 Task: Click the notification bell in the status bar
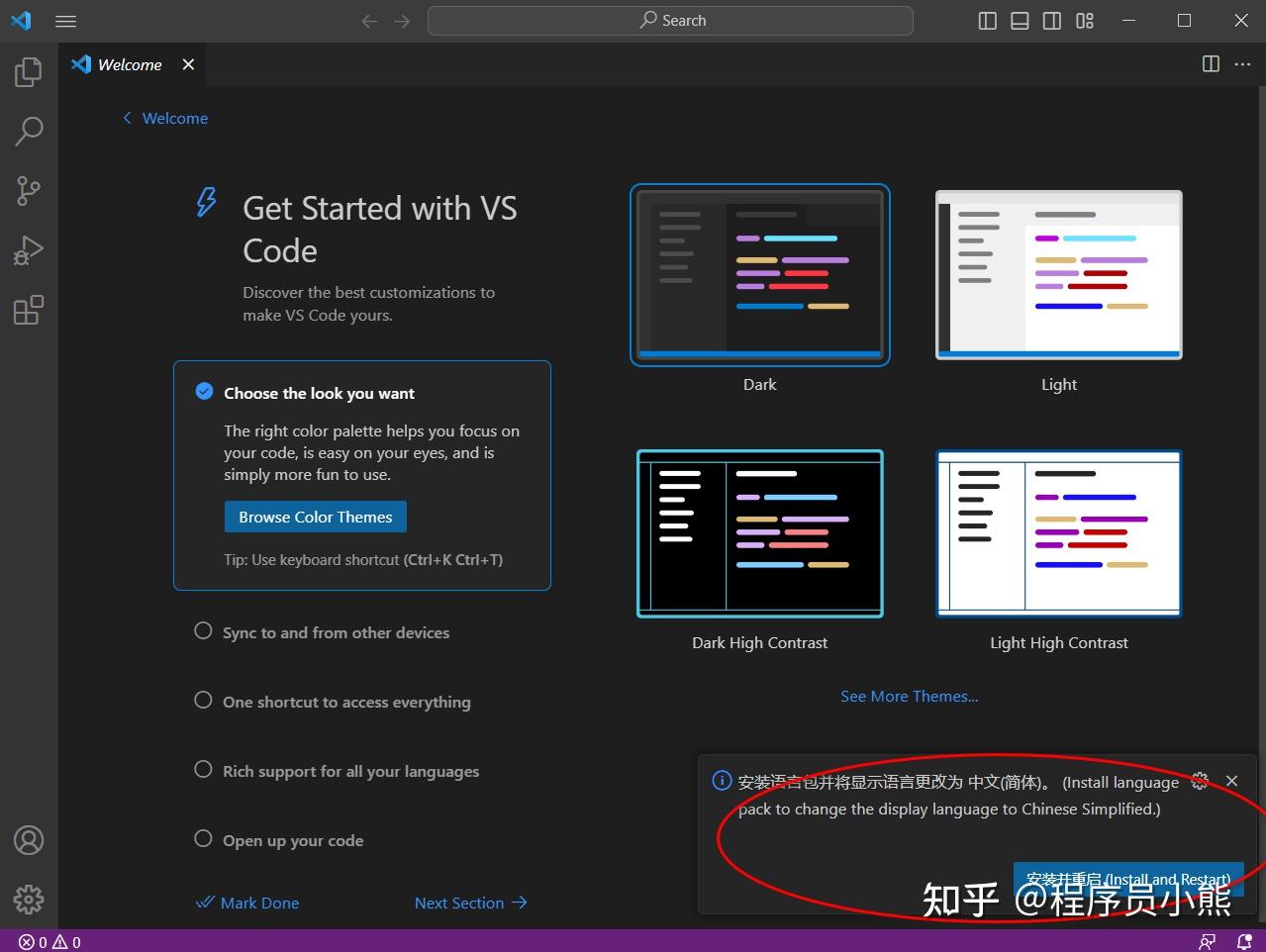(1242, 941)
